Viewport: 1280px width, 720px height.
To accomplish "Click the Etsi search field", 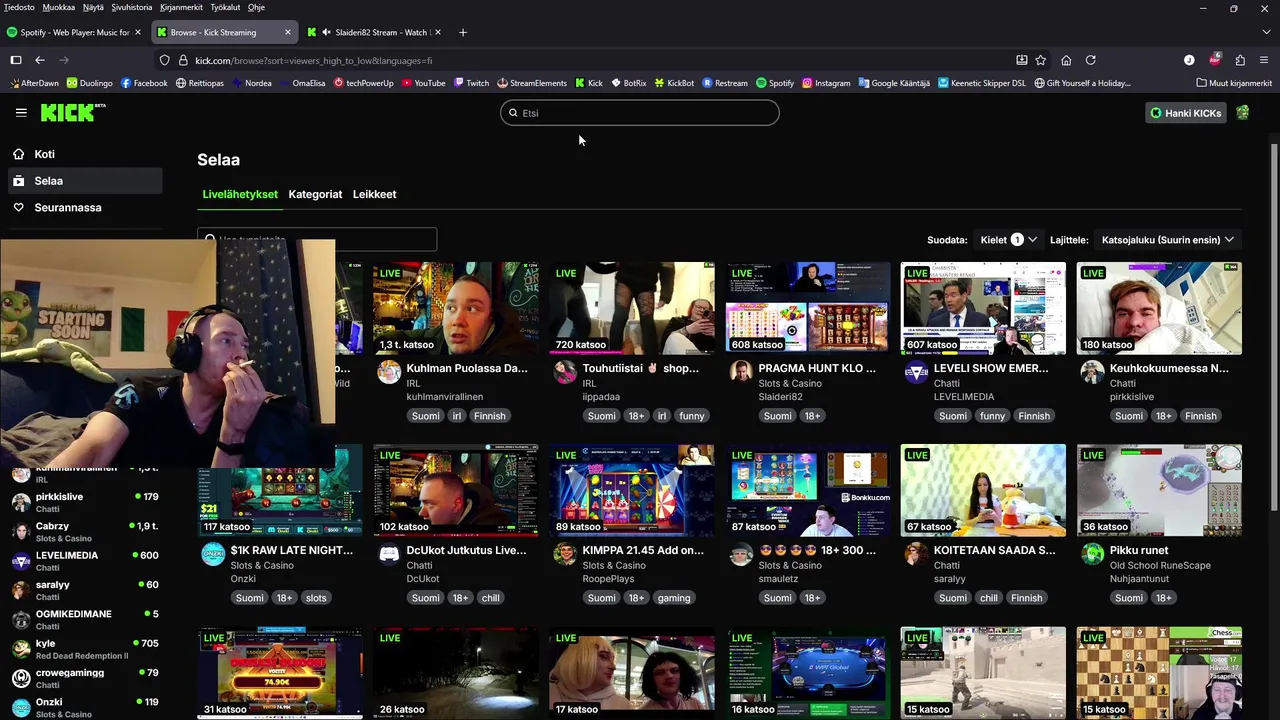I will point(640,113).
